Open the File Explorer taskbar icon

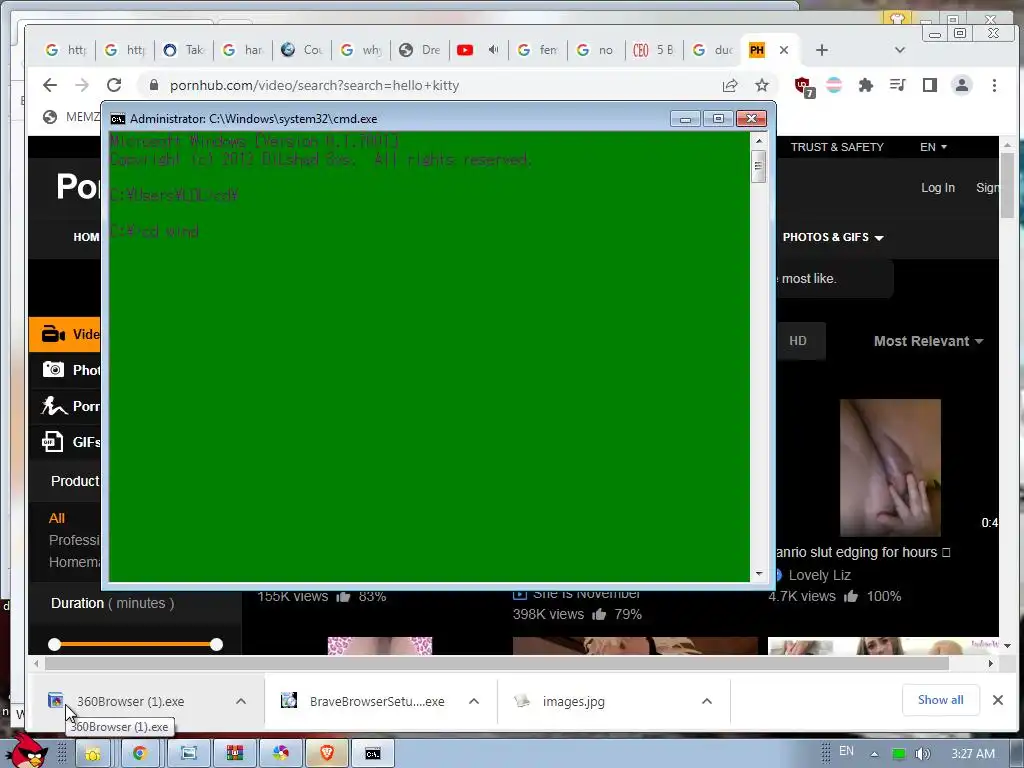pos(93,754)
